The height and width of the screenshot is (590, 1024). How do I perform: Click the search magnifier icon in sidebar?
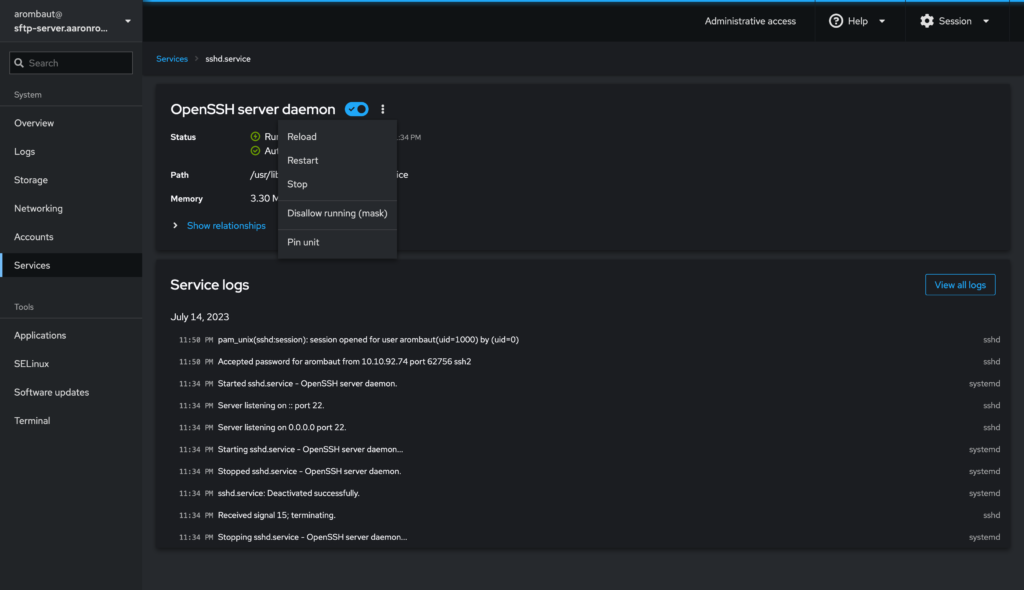coord(19,63)
